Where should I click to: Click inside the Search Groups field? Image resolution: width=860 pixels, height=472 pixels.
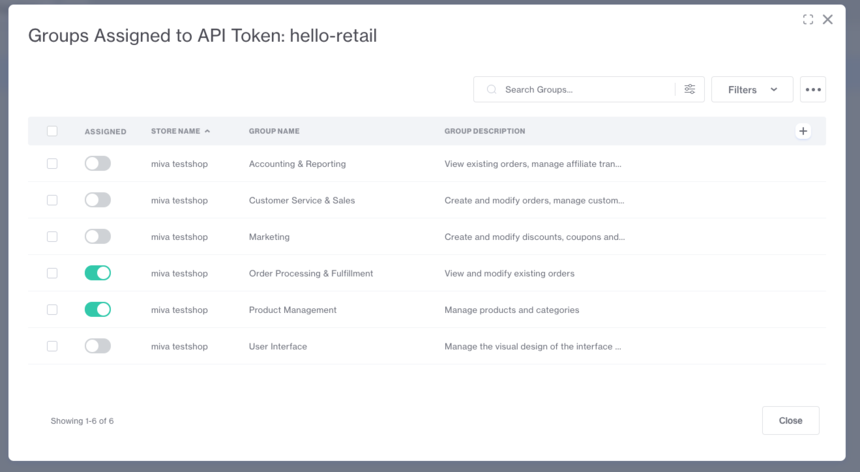585,89
